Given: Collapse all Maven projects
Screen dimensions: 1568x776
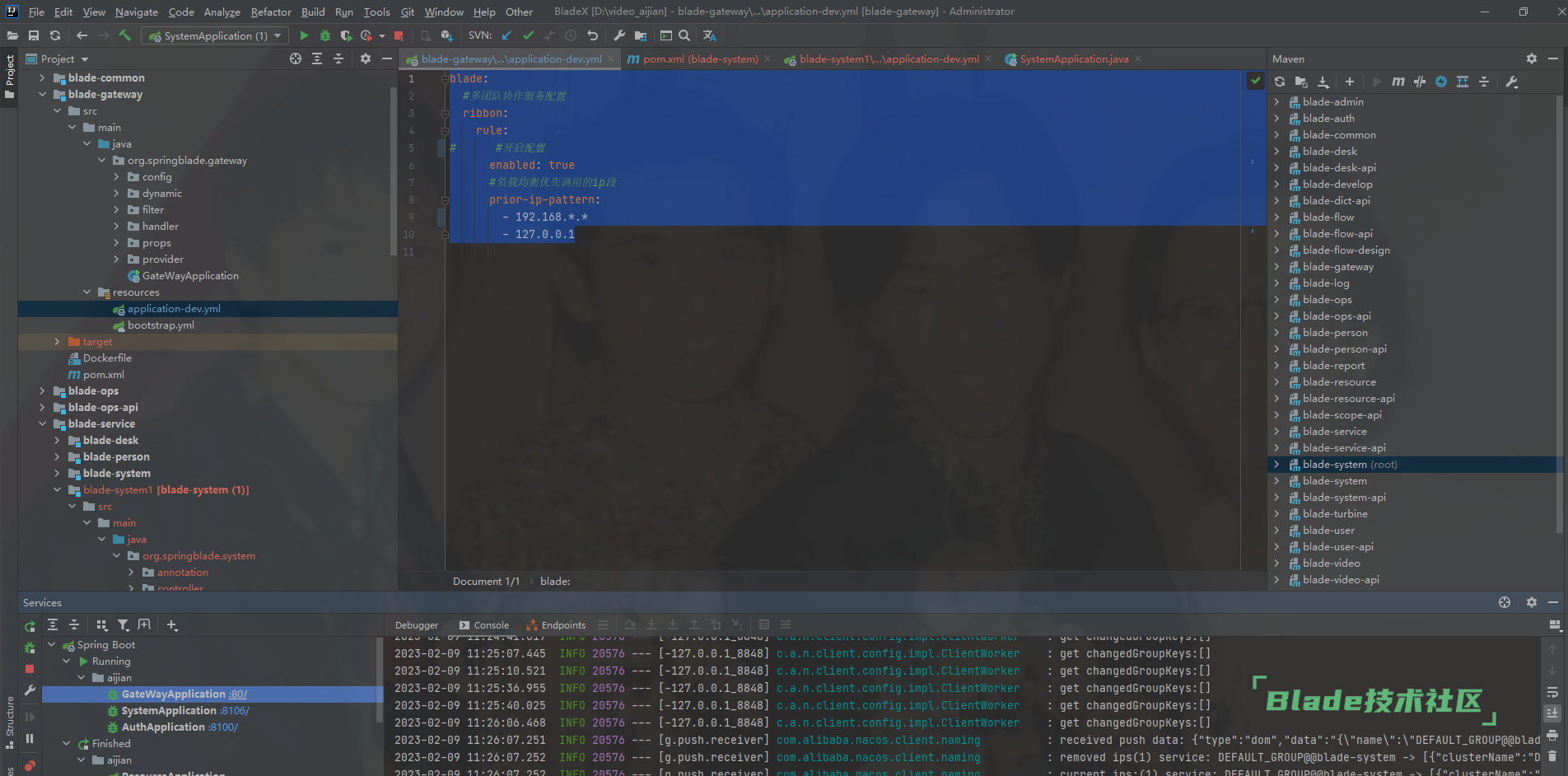Looking at the screenshot, I should [1484, 82].
